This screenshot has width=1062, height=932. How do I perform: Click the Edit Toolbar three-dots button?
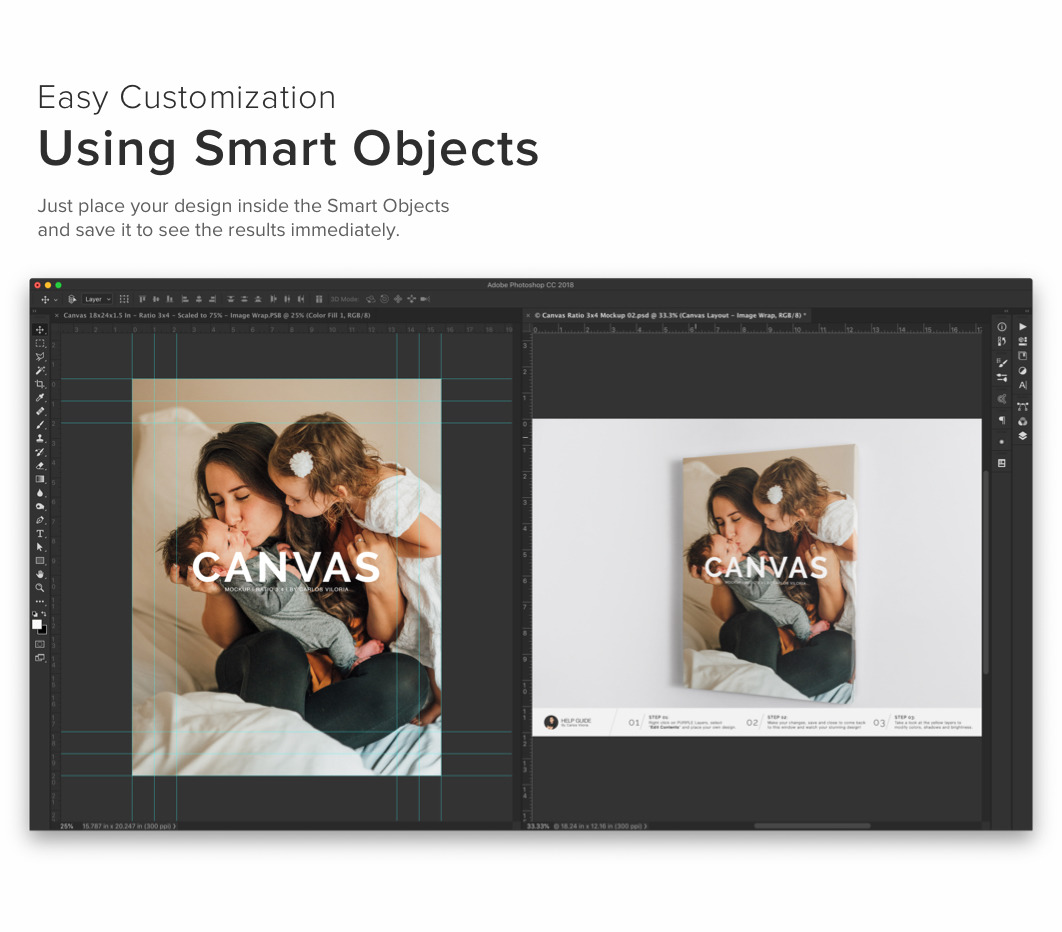[x=40, y=602]
